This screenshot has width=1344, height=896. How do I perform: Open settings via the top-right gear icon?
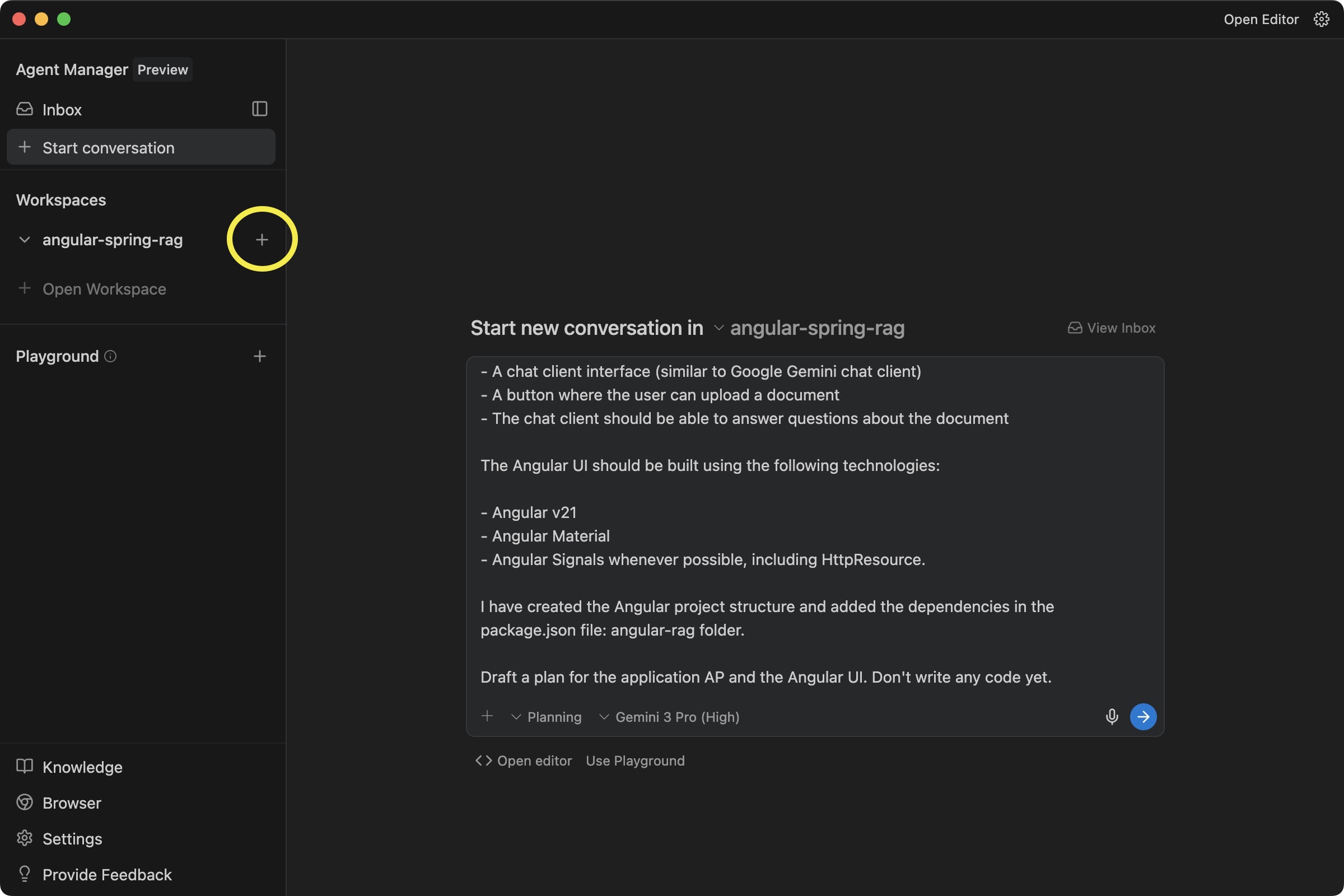tap(1322, 19)
